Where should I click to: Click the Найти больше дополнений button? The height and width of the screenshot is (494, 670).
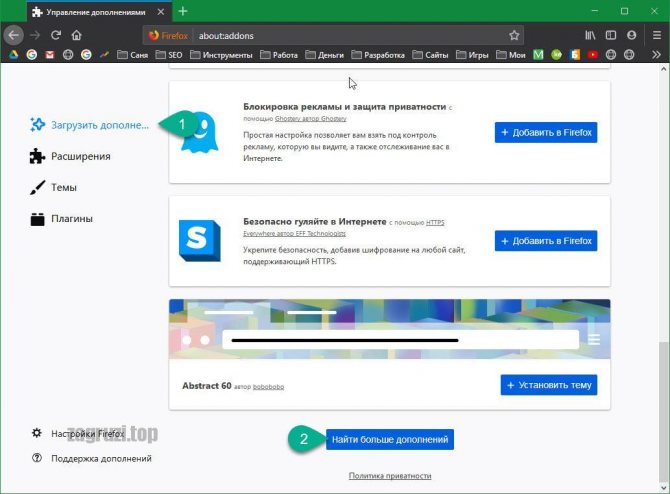[390, 439]
